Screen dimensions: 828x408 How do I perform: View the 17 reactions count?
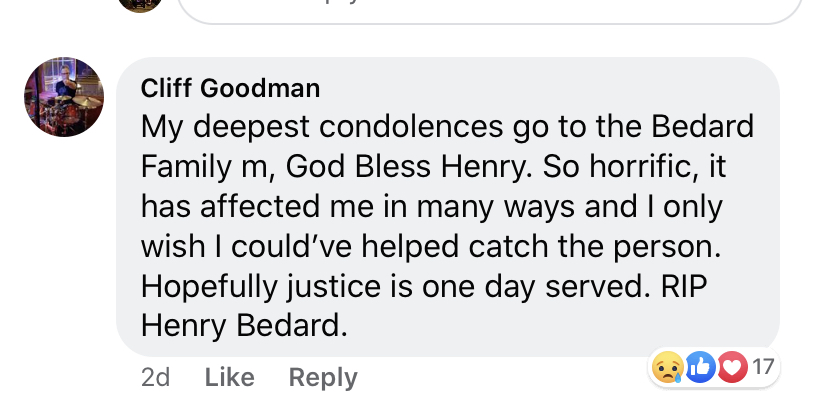tap(762, 368)
